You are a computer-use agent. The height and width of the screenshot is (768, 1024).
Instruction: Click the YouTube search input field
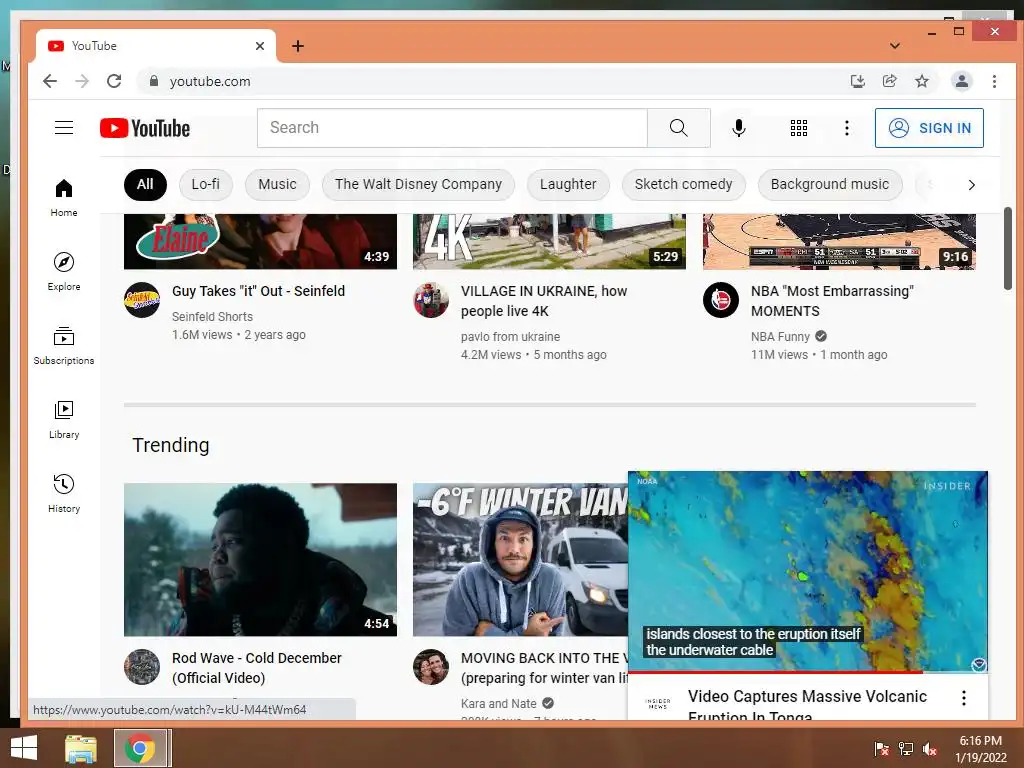(452, 128)
